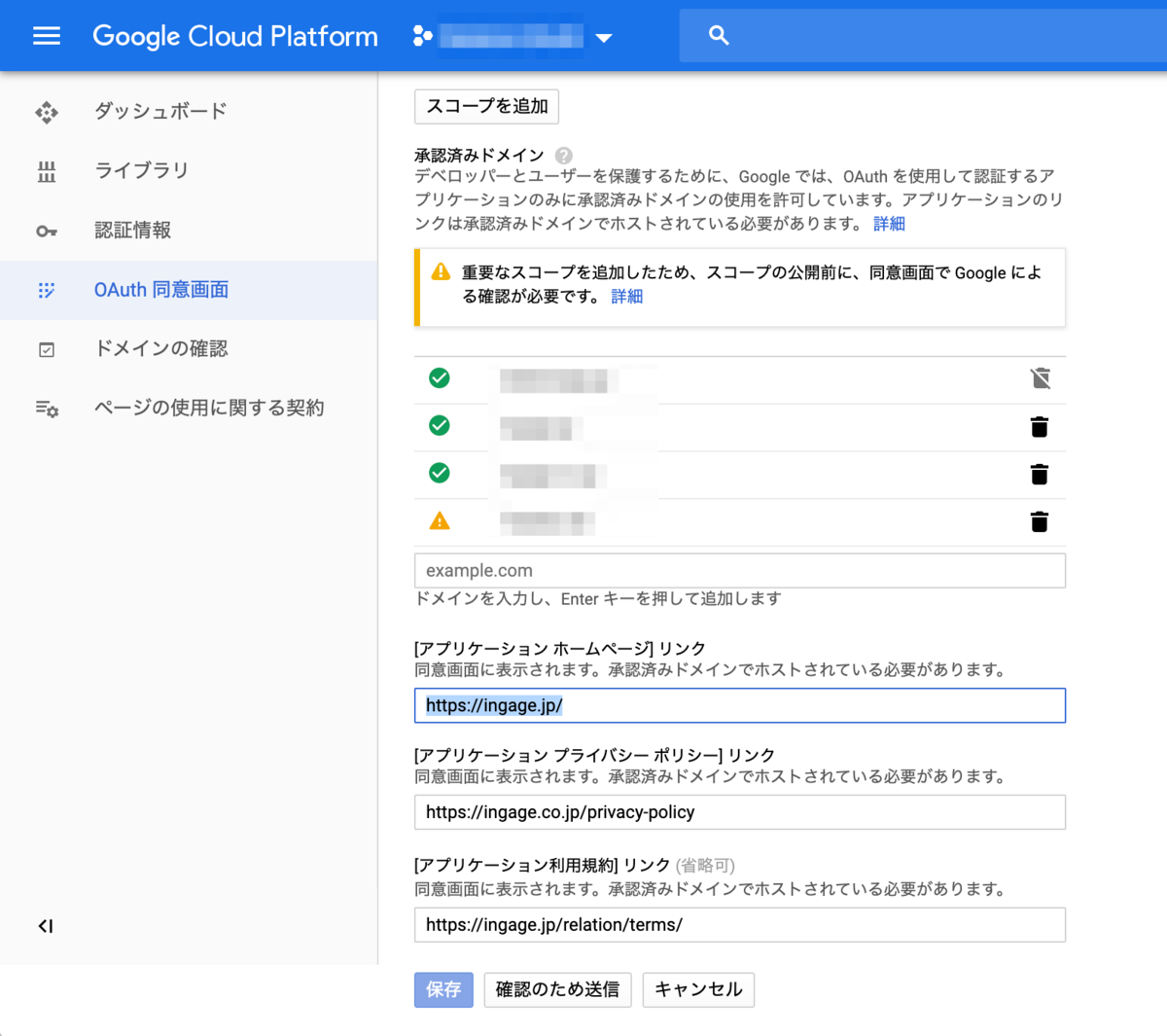Expand the project dropdown arrow

coord(604,38)
